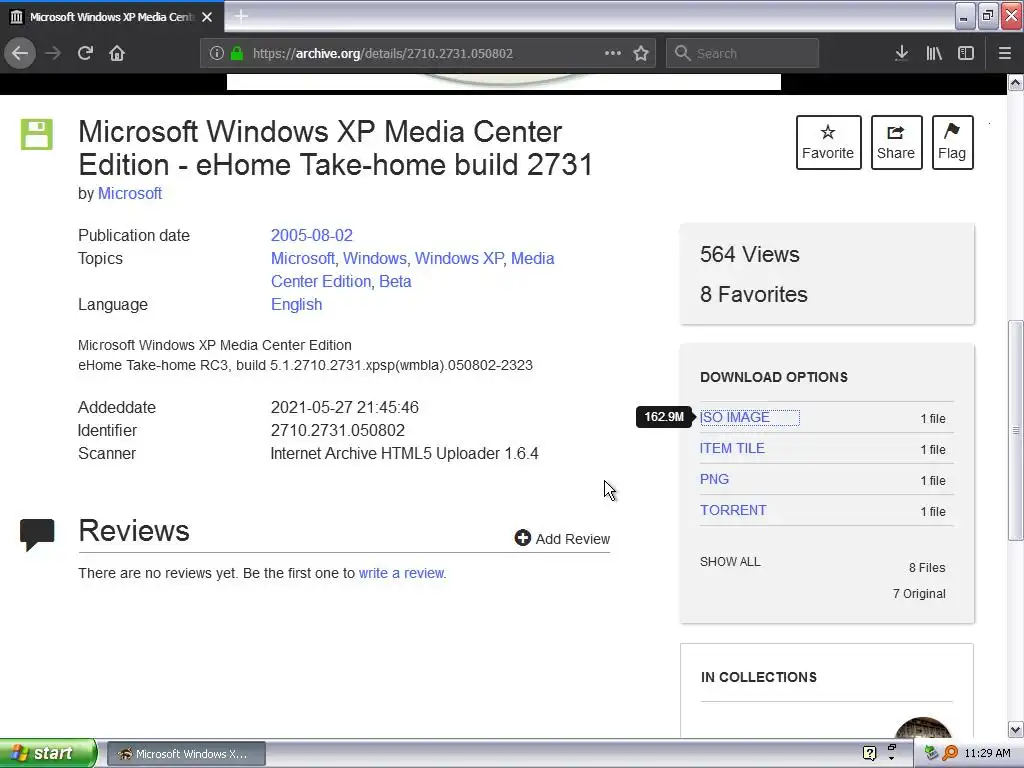Image resolution: width=1024 pixels, height=768 pixels.
Task: Toggle the browser sidebars view
Action: pyautogui.click(x=966, y=54)
